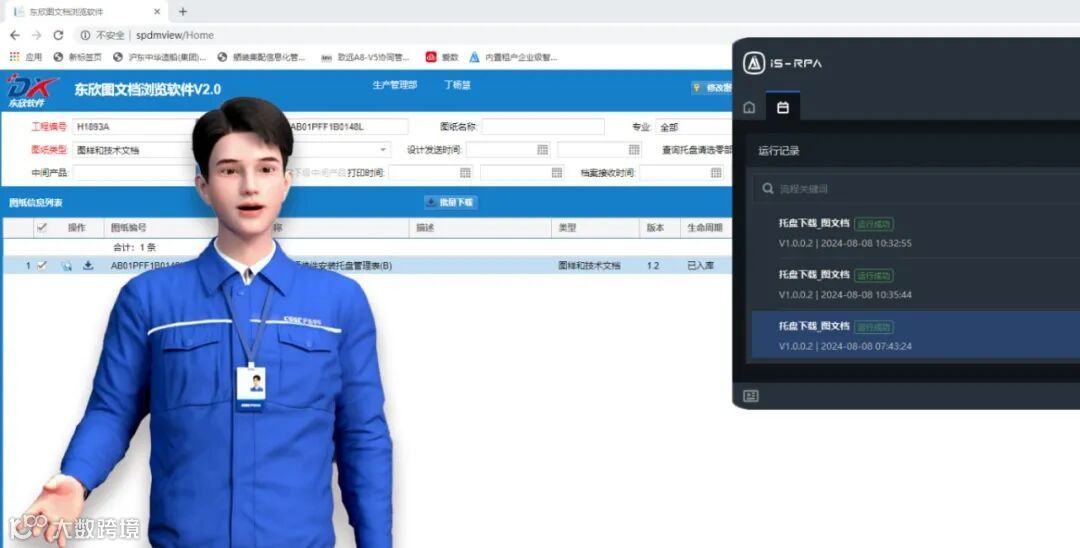Viewport: 1080px width, 548px height.
Task: Click 已入库 cell in row 1
Action: point(701,266)
